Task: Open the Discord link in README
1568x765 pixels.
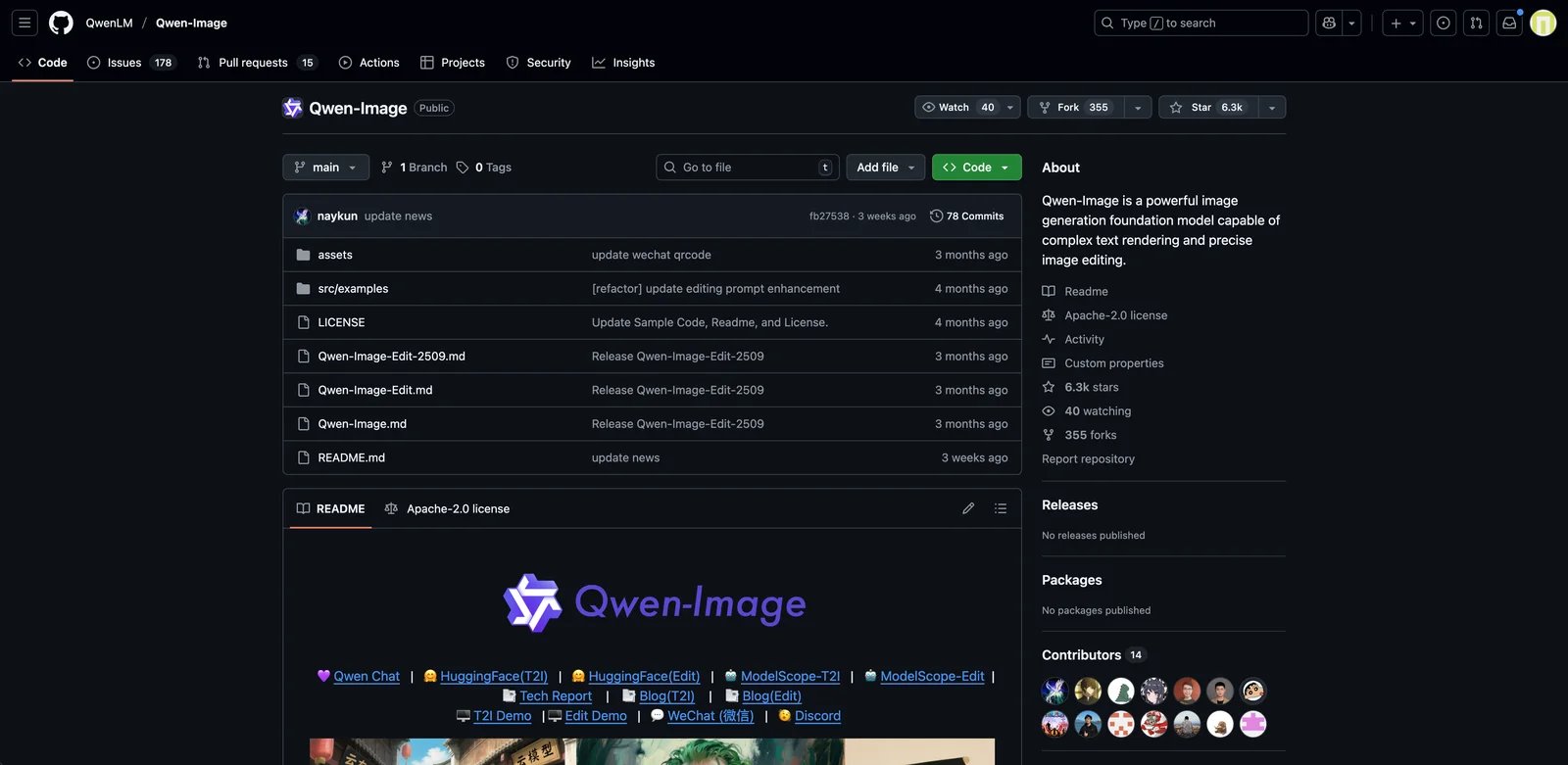Action: (x=817, y=716)
